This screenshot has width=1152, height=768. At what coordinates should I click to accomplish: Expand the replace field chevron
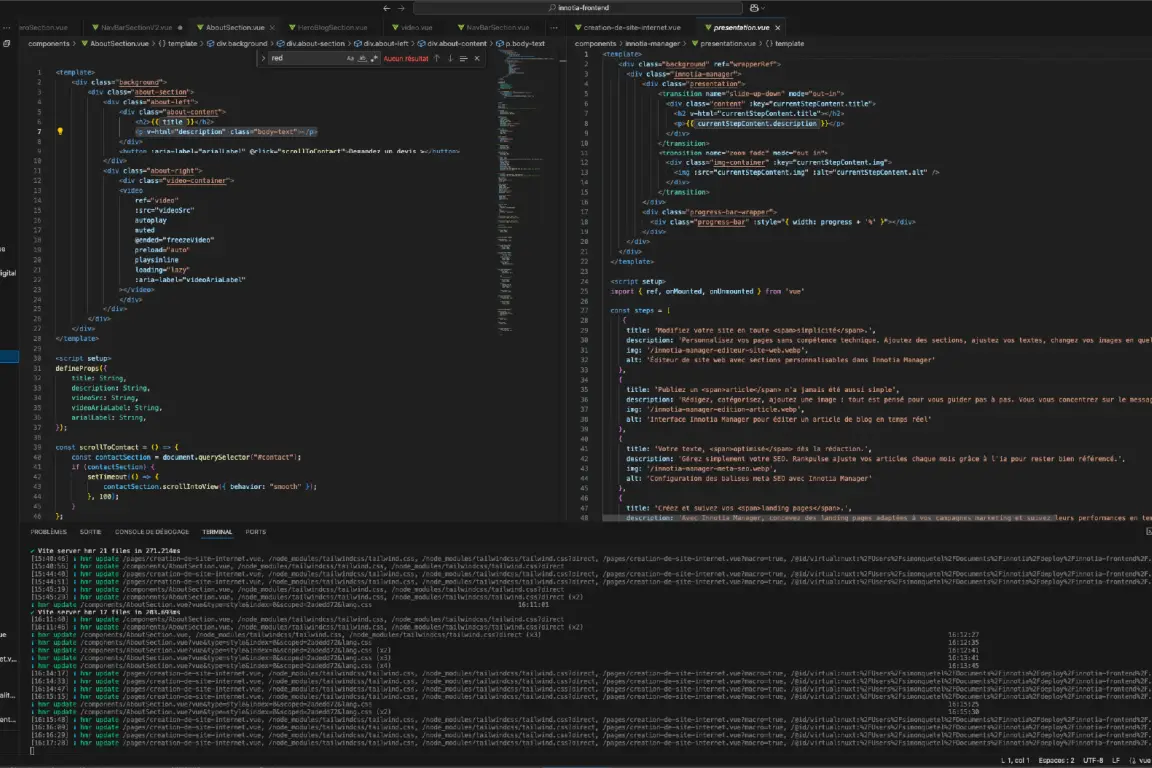click(264, 59)
